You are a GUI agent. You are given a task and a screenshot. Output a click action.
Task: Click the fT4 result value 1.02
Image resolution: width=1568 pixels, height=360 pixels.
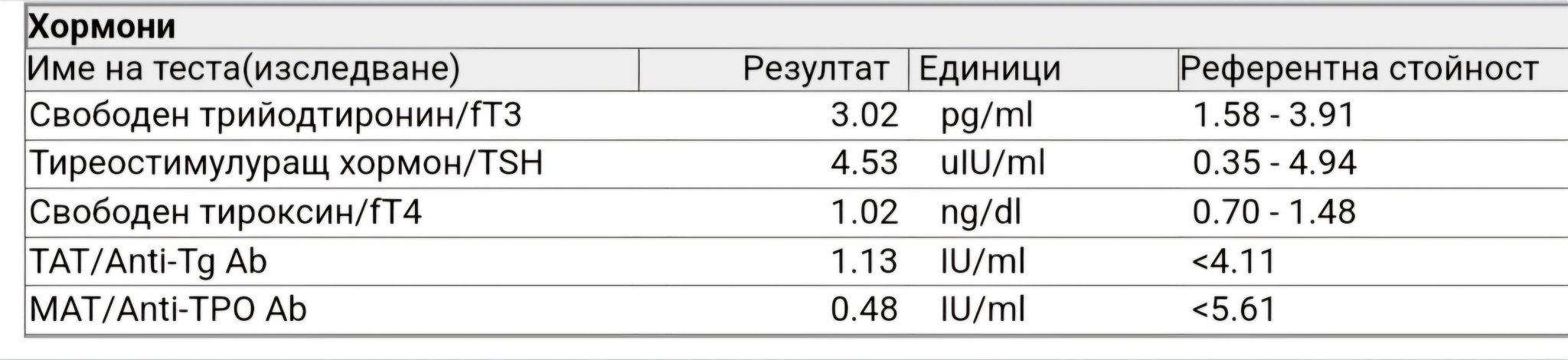point(864,212)
